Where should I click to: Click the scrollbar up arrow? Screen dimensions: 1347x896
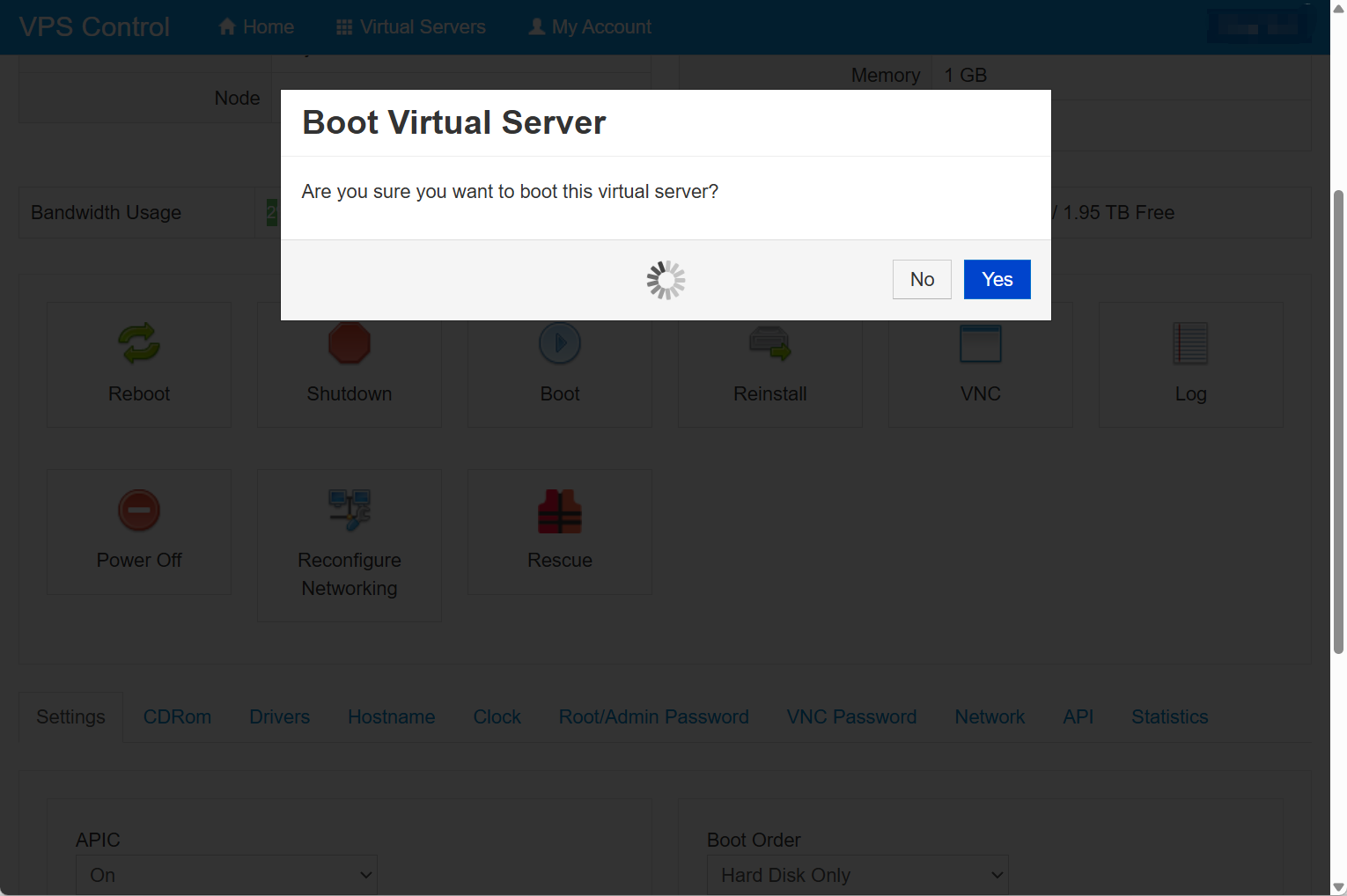1338,8
